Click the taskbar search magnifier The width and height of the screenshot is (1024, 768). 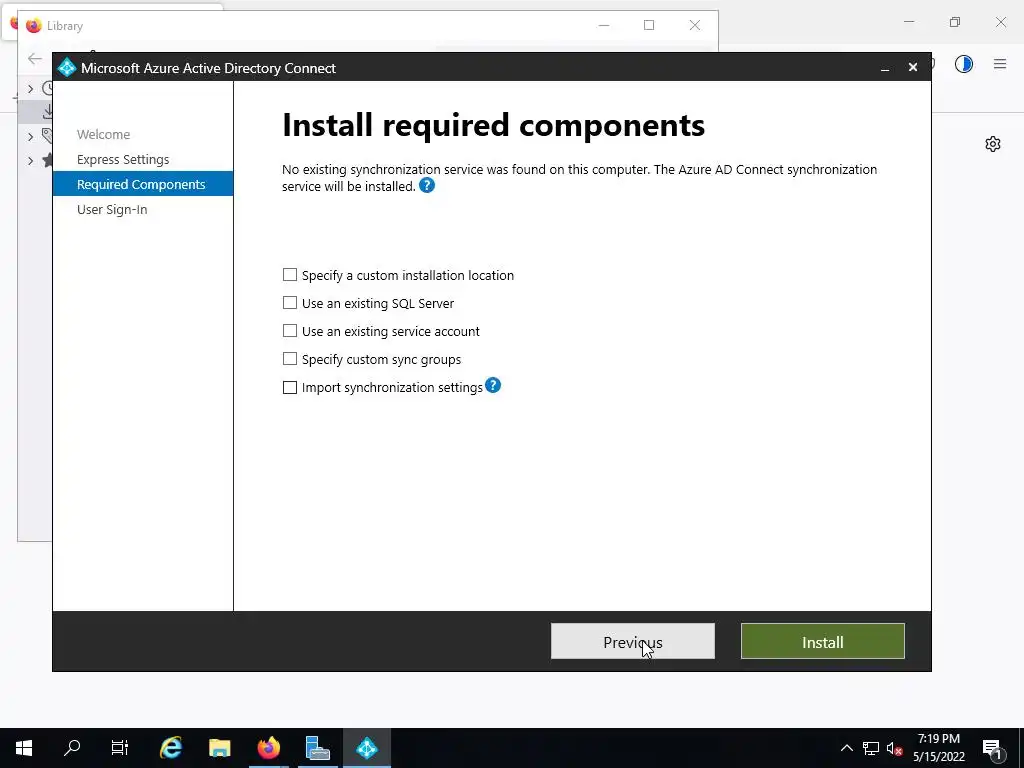tap(72, 748)
